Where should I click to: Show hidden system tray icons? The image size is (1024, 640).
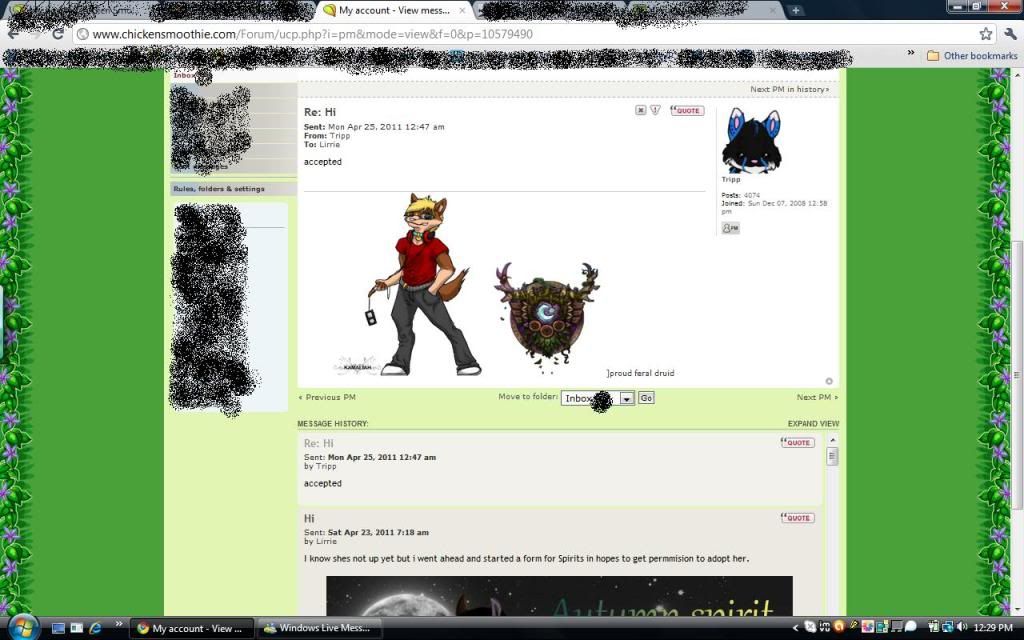coord(795,628)
